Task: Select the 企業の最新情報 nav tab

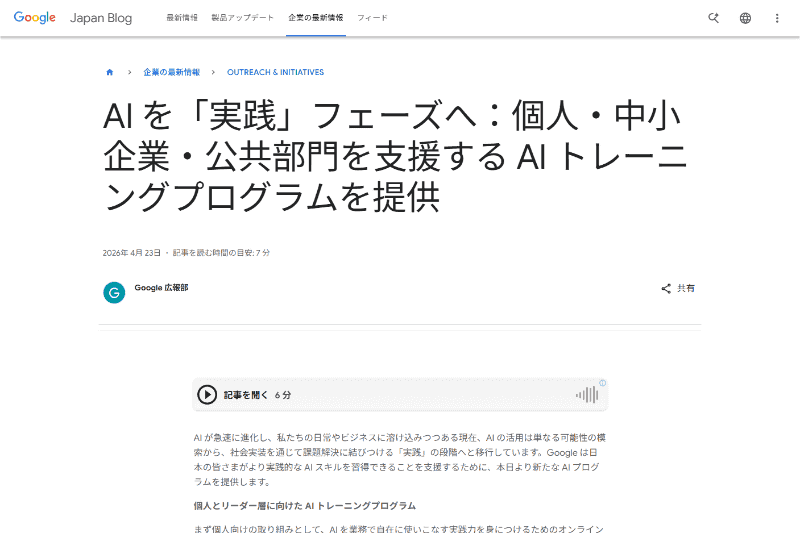Action: coord(316,18)
